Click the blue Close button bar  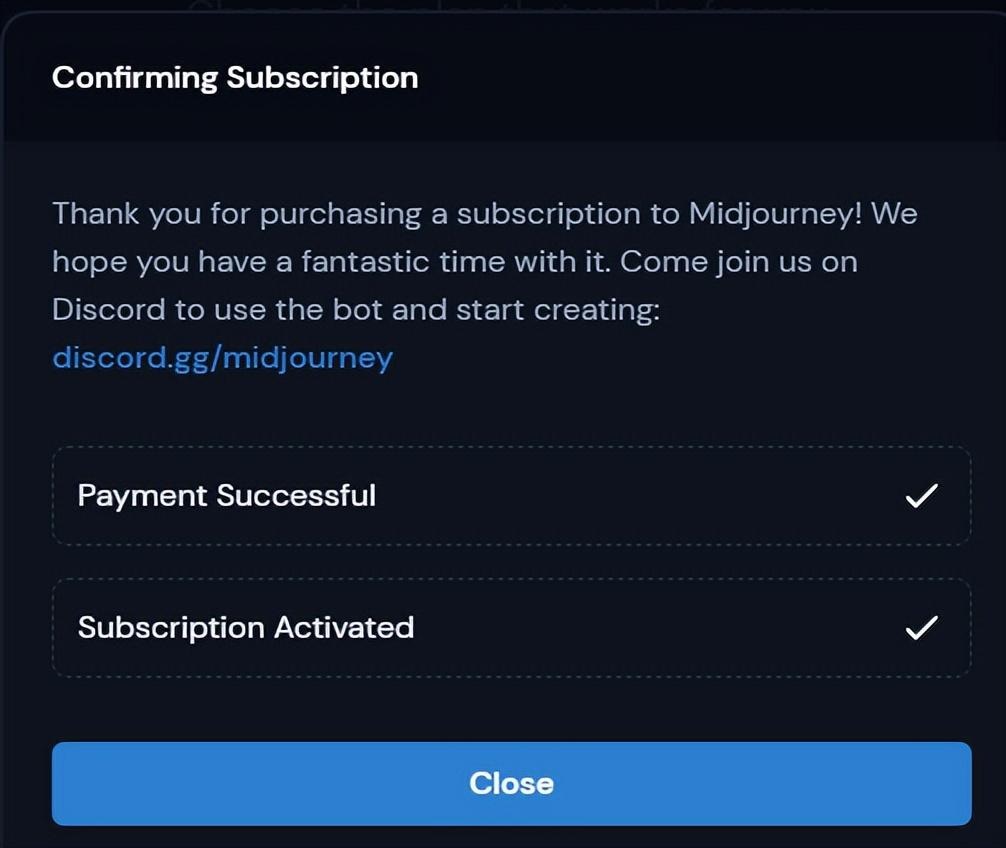511,784
